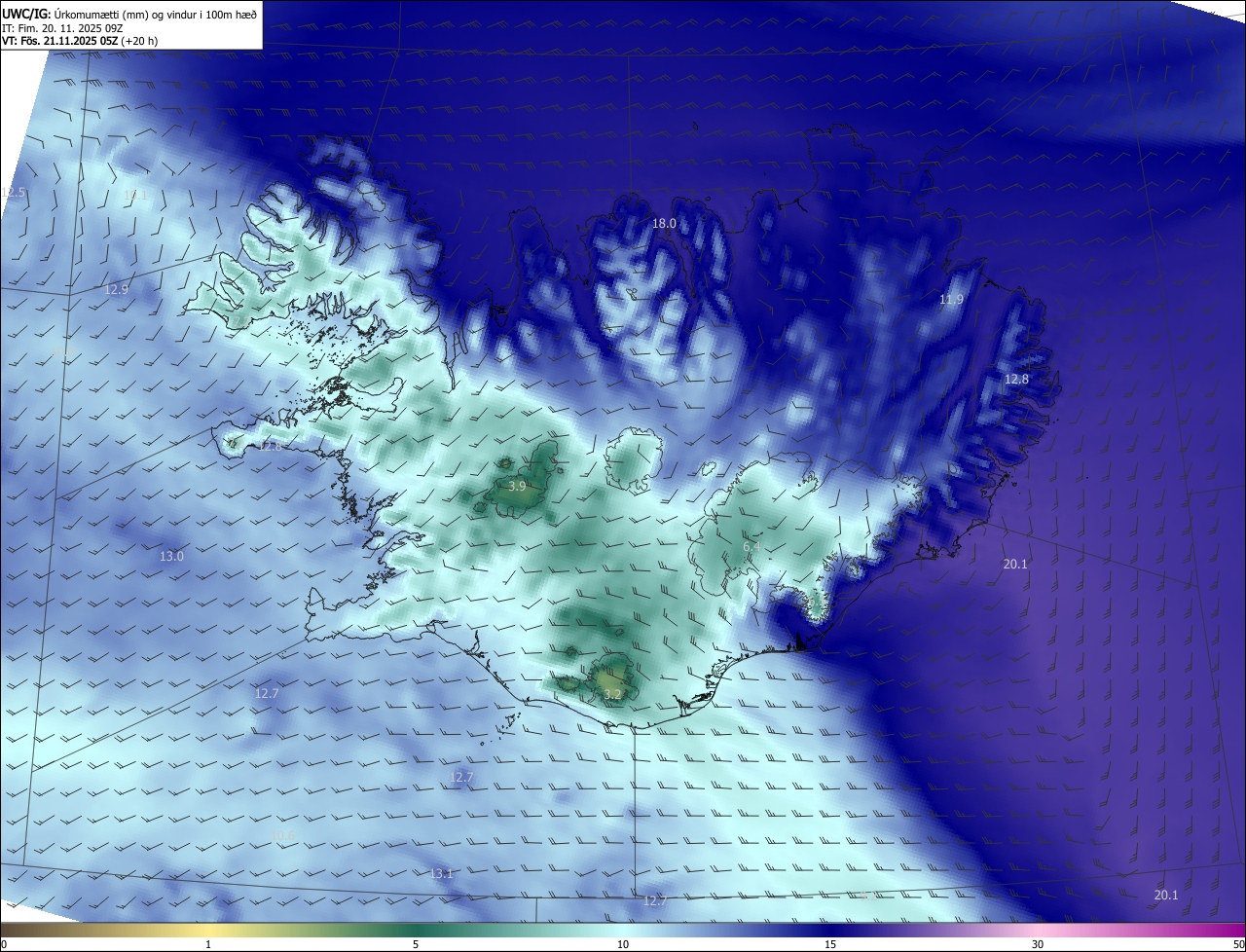Click the 12.8 value on the Snæfellsnes peninsula
Image resolution: width=1246 pixels, height=952 pixels.
click(270, 447)
